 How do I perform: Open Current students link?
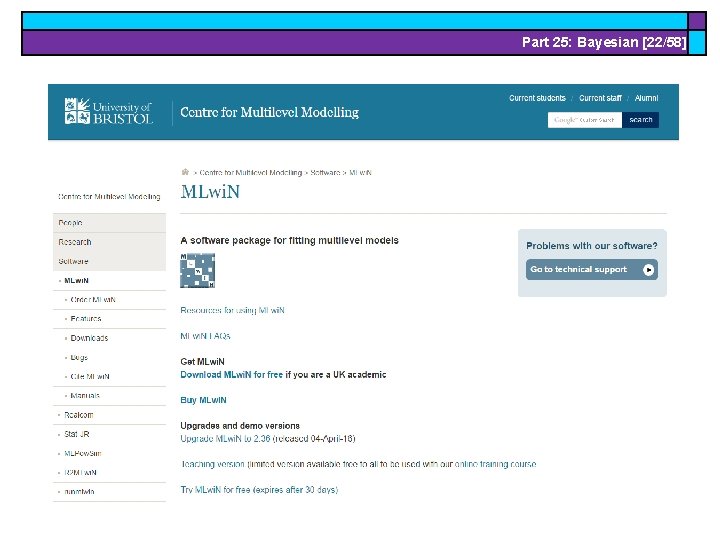[537, 98]
